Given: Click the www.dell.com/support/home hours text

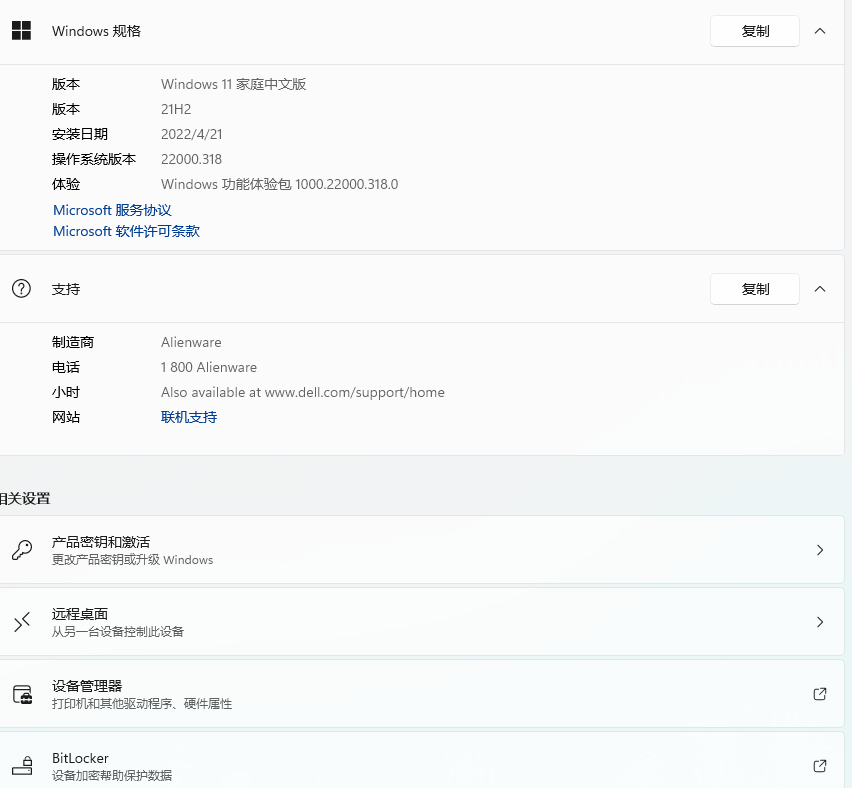Looking at the screenshot, I should pos(303,392).
